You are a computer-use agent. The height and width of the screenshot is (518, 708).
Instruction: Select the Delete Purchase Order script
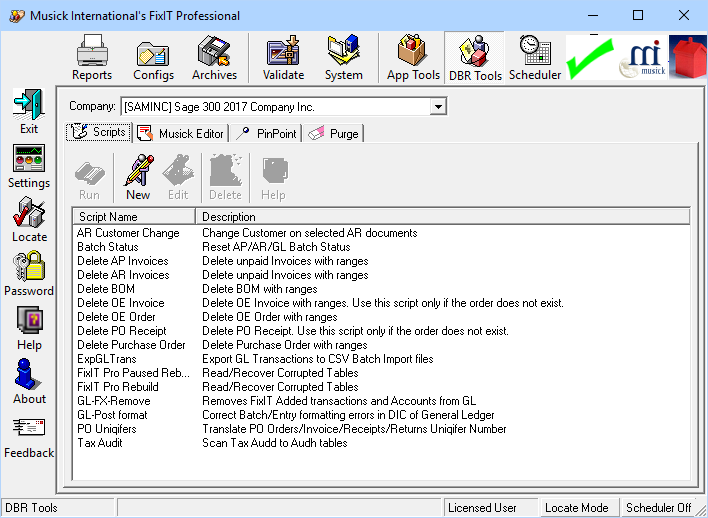tap(131, 345)
